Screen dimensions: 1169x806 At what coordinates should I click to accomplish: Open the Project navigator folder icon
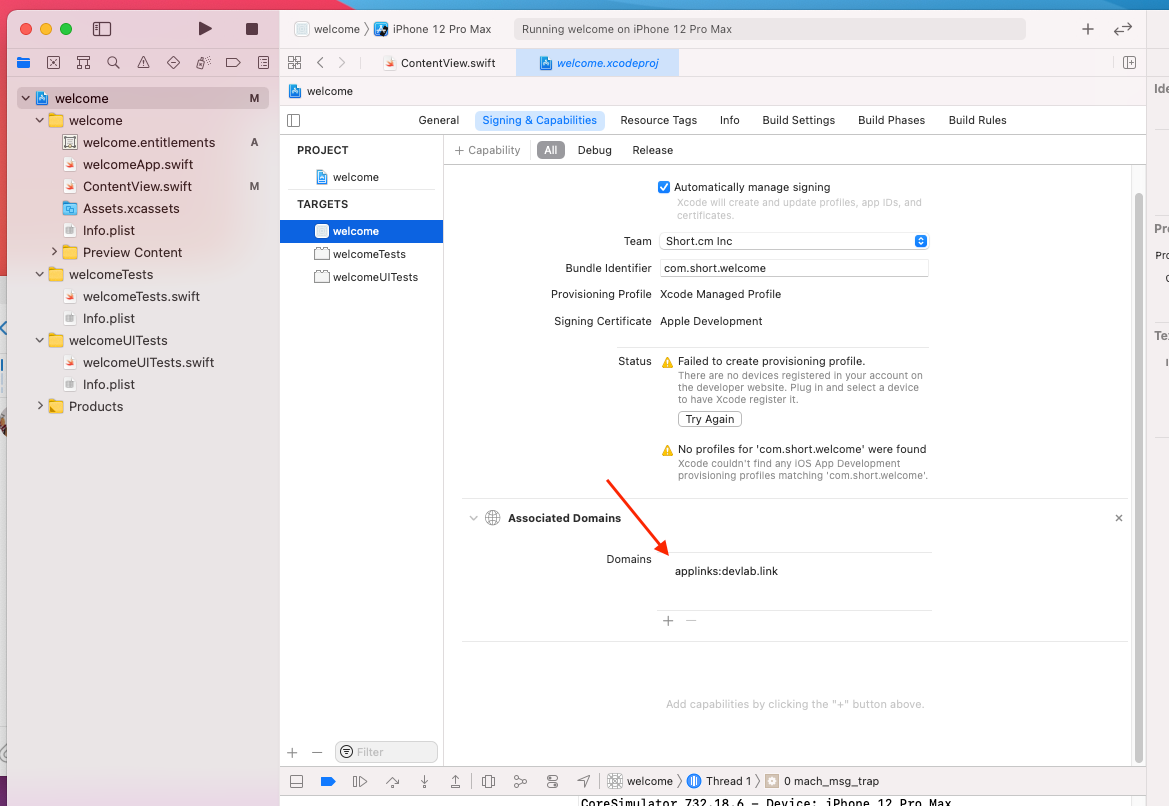pyautogui.click(x=24, y=63)
